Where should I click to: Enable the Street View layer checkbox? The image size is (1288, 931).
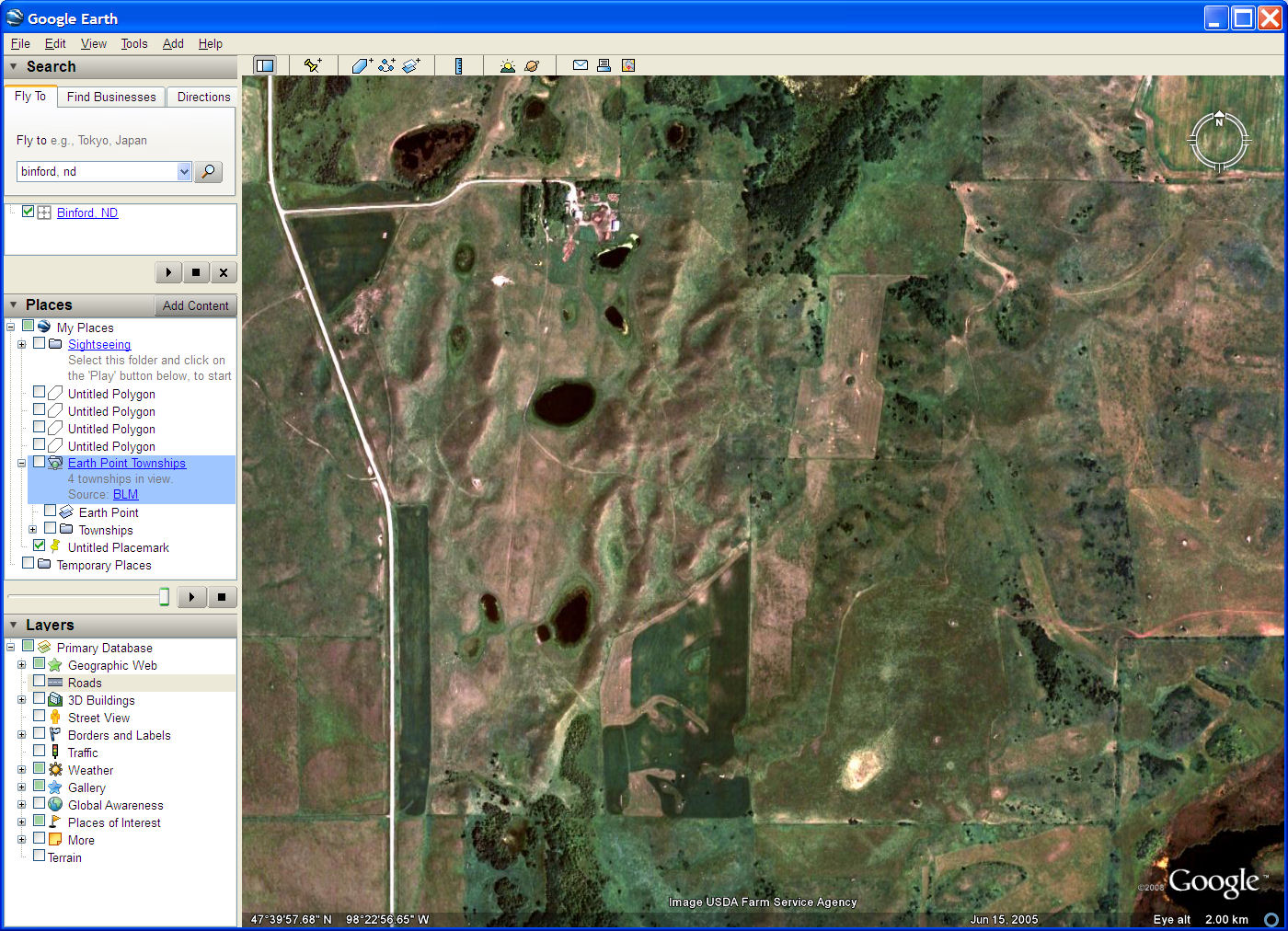[x=39, y=717]
